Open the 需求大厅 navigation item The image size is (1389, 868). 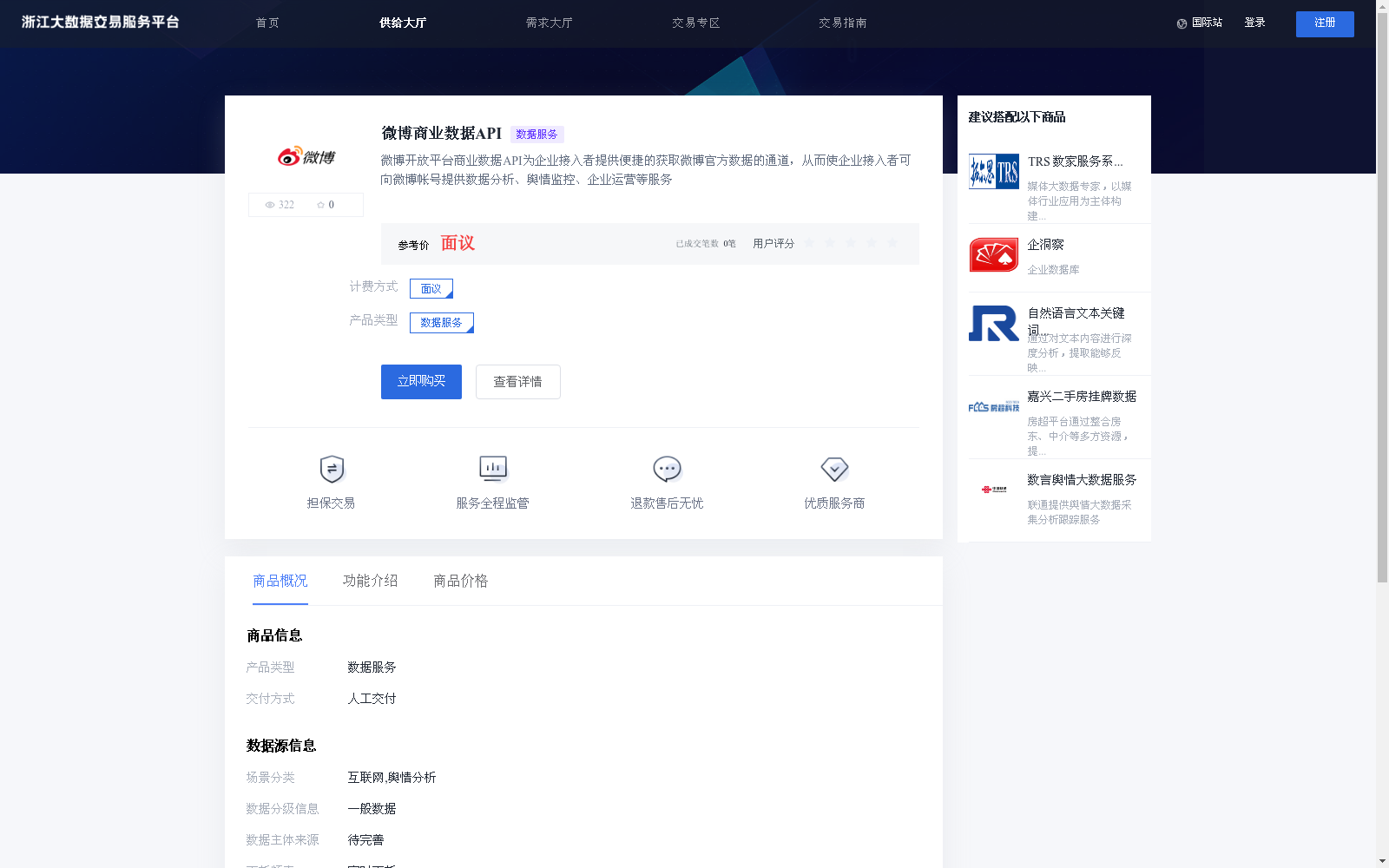(x=550, y=23)
